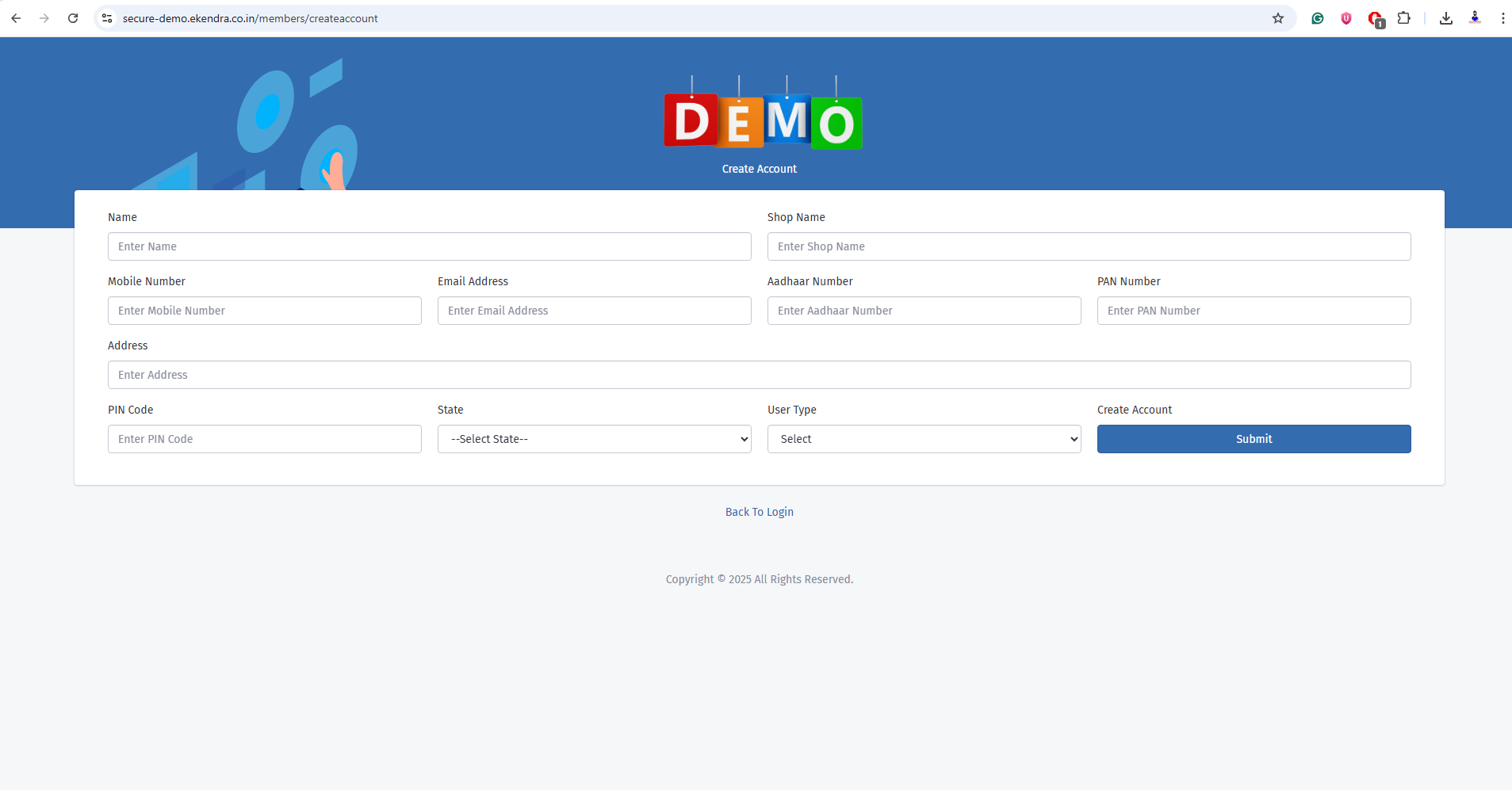Viewport: 1512px width, 790px height.
Task: Open the Extensions puzzle piece menu
Action: pyautogui.click(x=1404, y=18)
